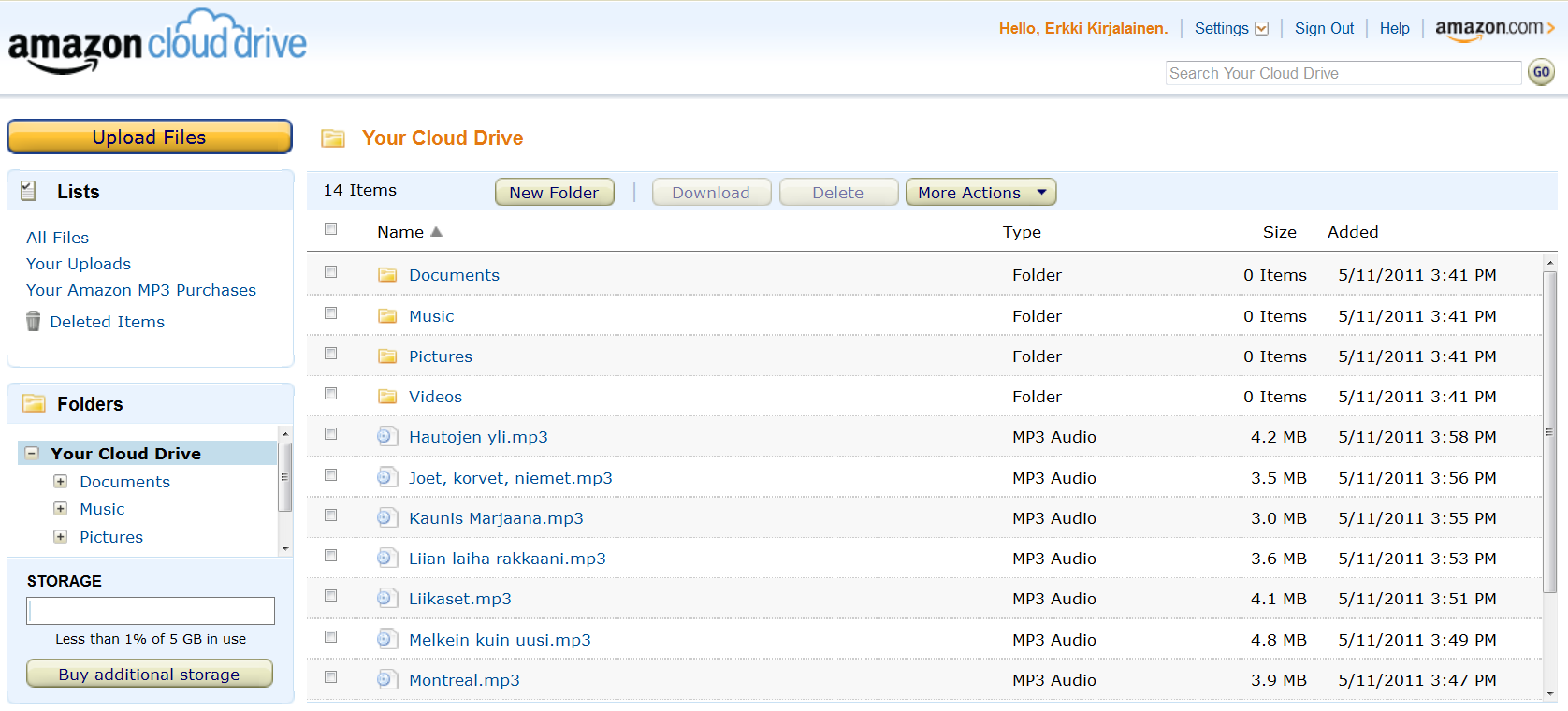The image size is (1568, 711).
Task: Sort by the Name column header
Action: [410, 232]
